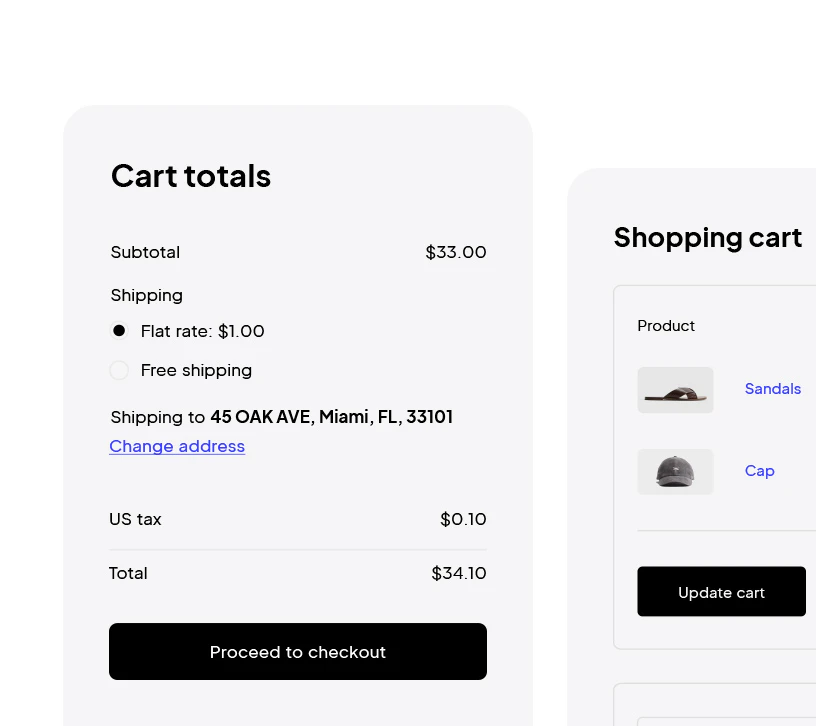Click the Subtotal amount "$33.00"
Viewport: 816px width, 726px height.
pos(456,252)
